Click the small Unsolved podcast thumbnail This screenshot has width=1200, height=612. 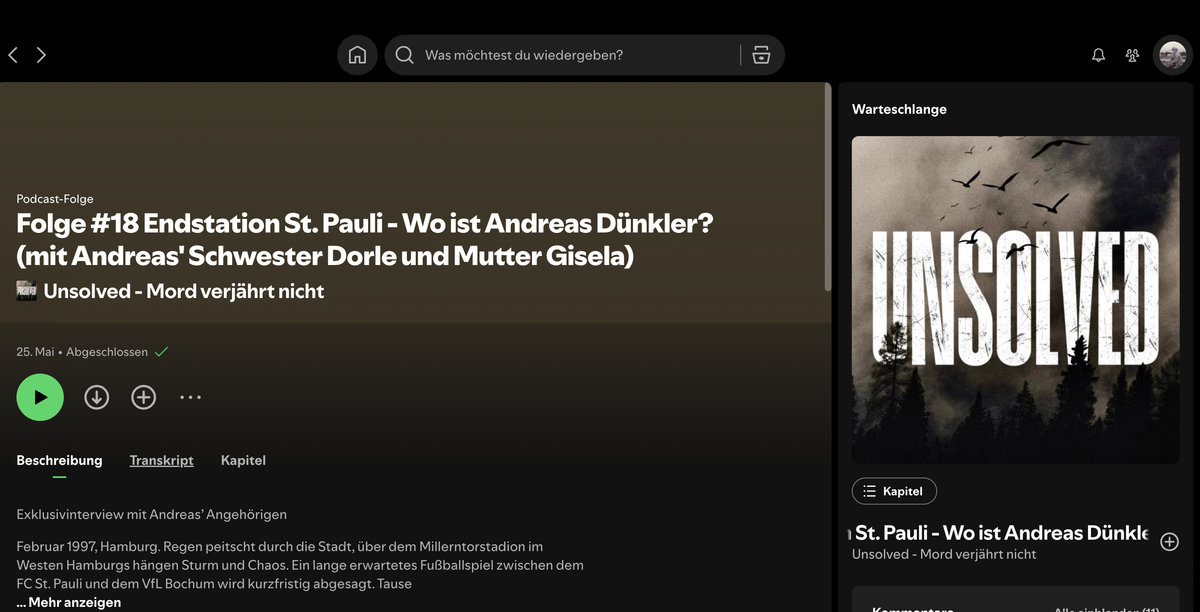27,291
